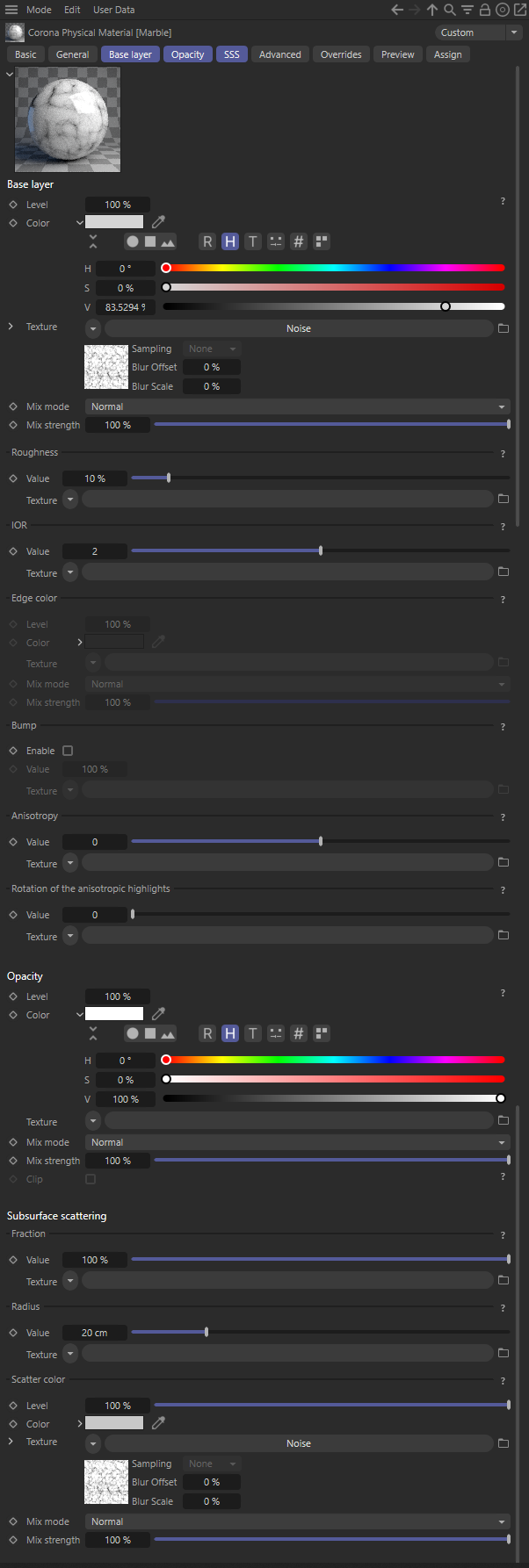Switch to the General tab
Screen dimensions: 529x1568
(x=73, y=54)
